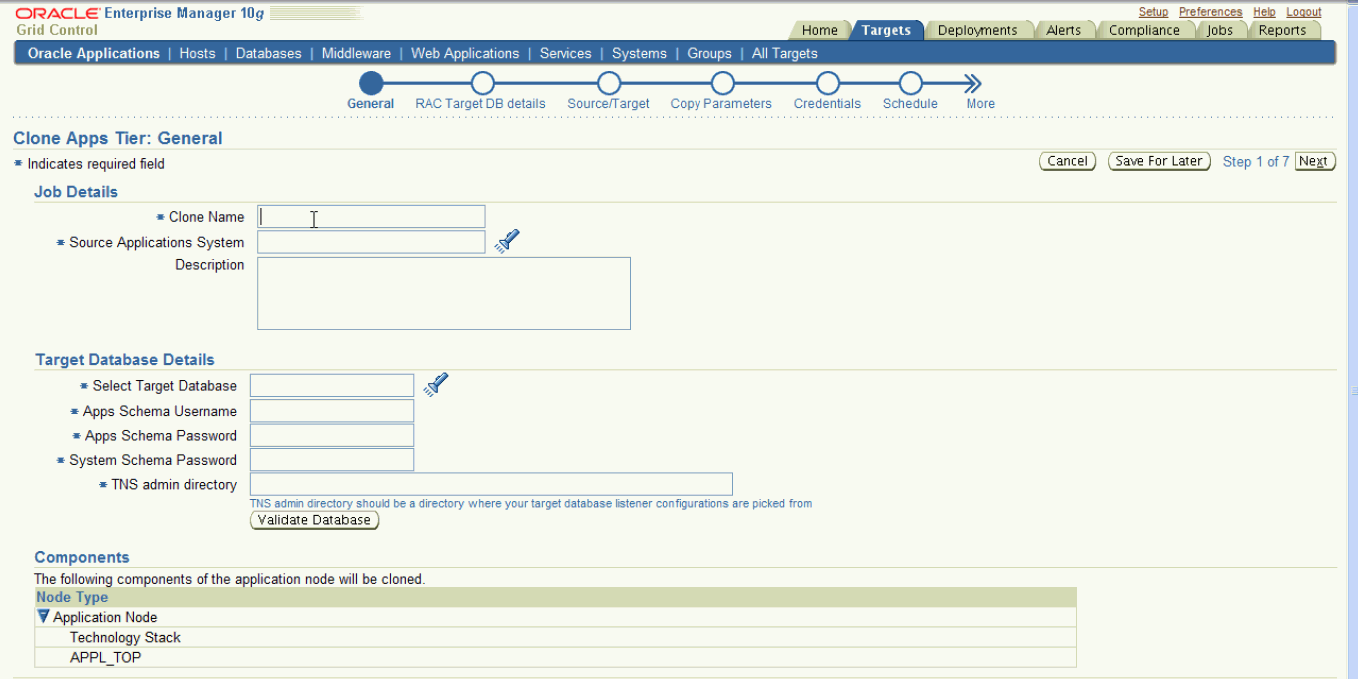Select Databases subtab
The image size is (1358, 679).
click(x=268, y=53)
